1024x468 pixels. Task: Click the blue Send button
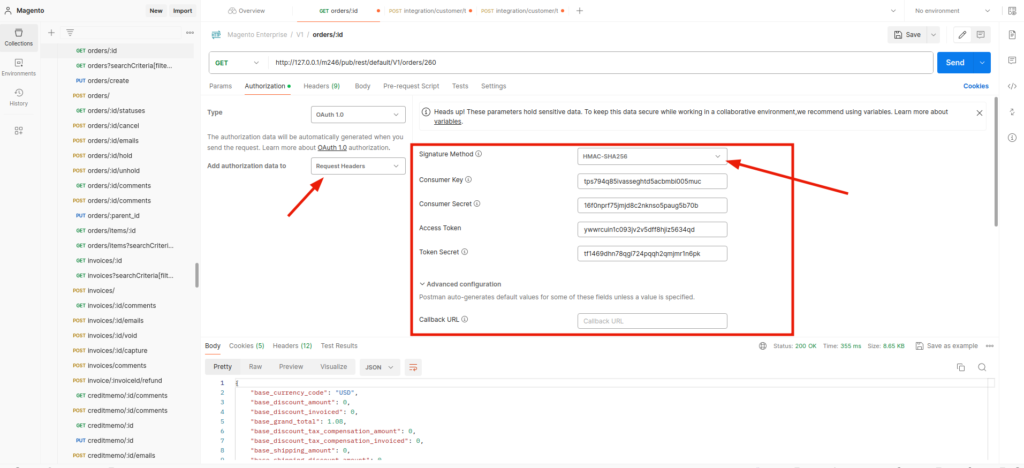tap(955, 63)
